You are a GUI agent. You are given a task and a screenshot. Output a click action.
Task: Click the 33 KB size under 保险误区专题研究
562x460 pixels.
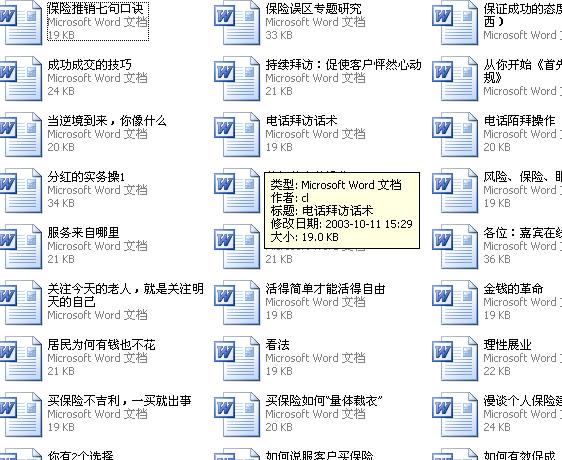(x=279, y=35)
